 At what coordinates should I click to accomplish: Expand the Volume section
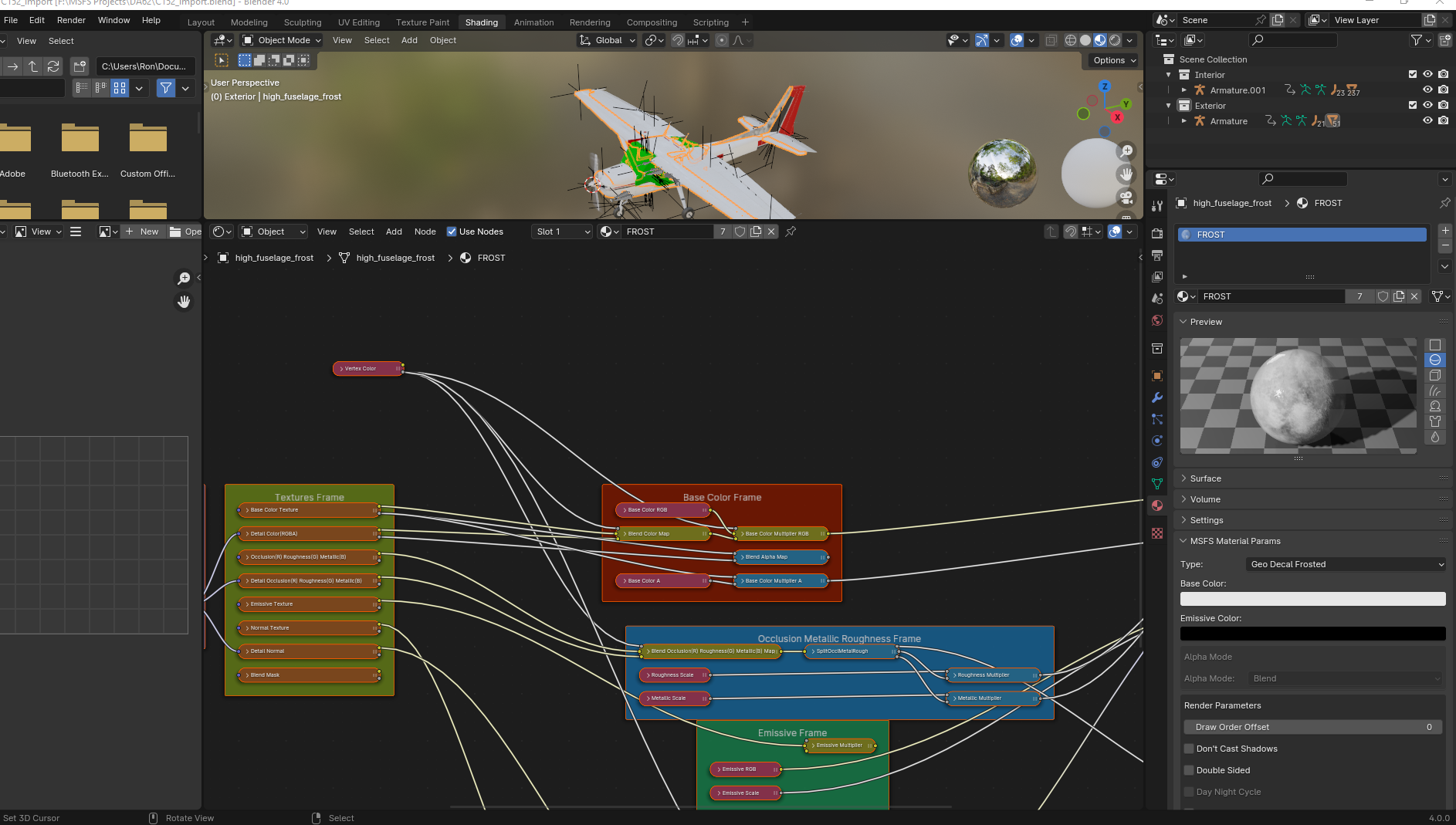coord(1204,499)
